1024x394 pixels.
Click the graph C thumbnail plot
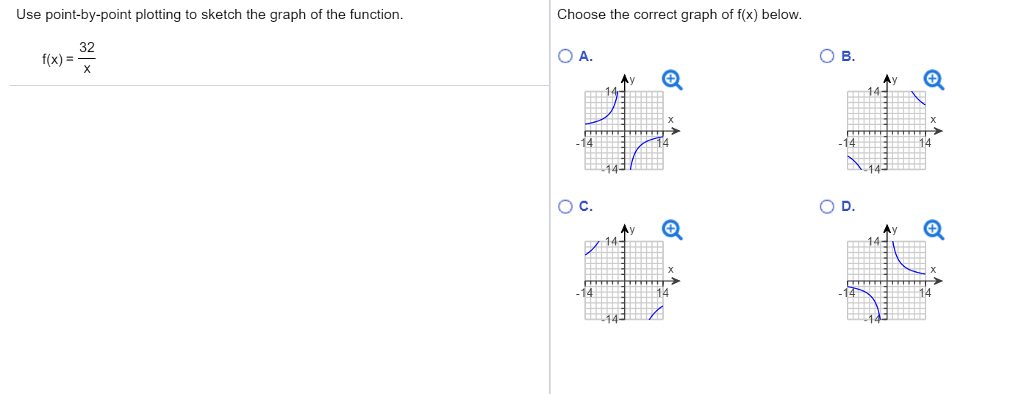pos(627,276)
